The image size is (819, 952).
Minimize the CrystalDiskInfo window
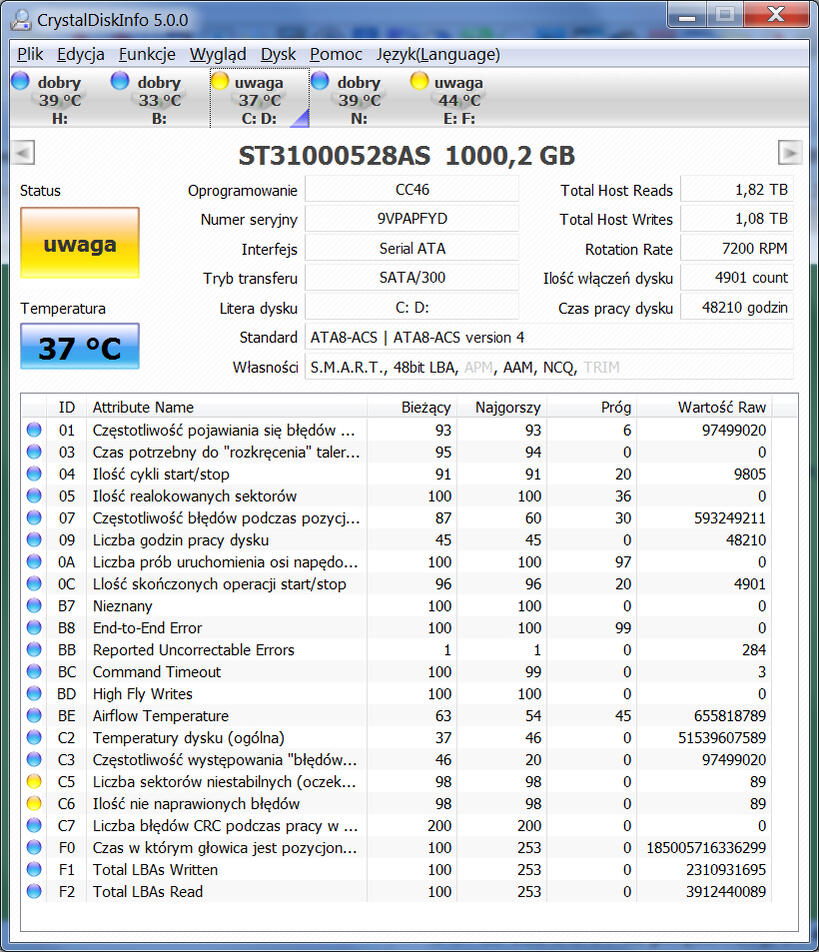687,15
